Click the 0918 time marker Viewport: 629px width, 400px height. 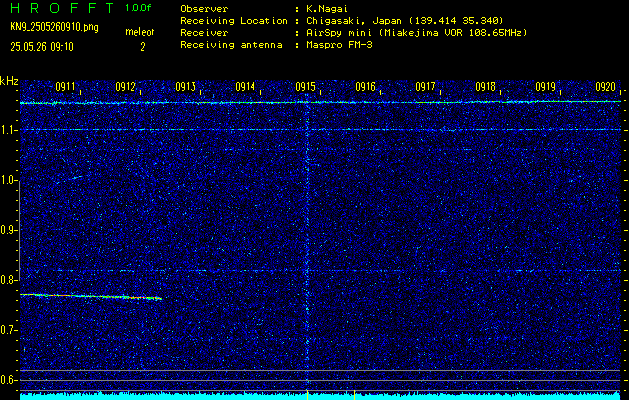pos(485,87)
